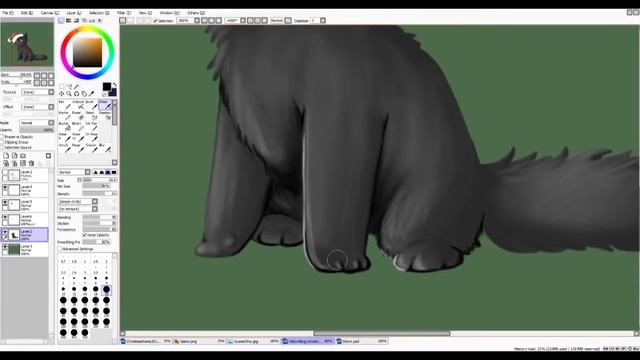
Task: Enable Selection Source checkbox
Action: coord(2,147)
